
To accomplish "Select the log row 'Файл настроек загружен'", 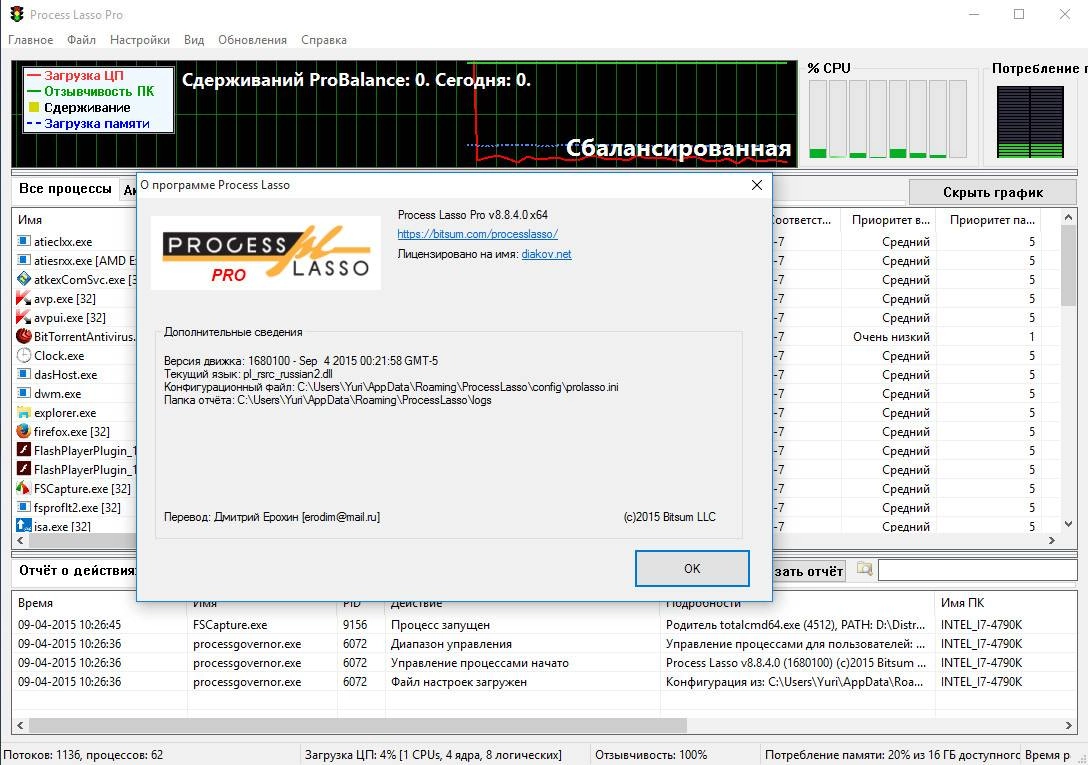I will click(x=543, y=682).
